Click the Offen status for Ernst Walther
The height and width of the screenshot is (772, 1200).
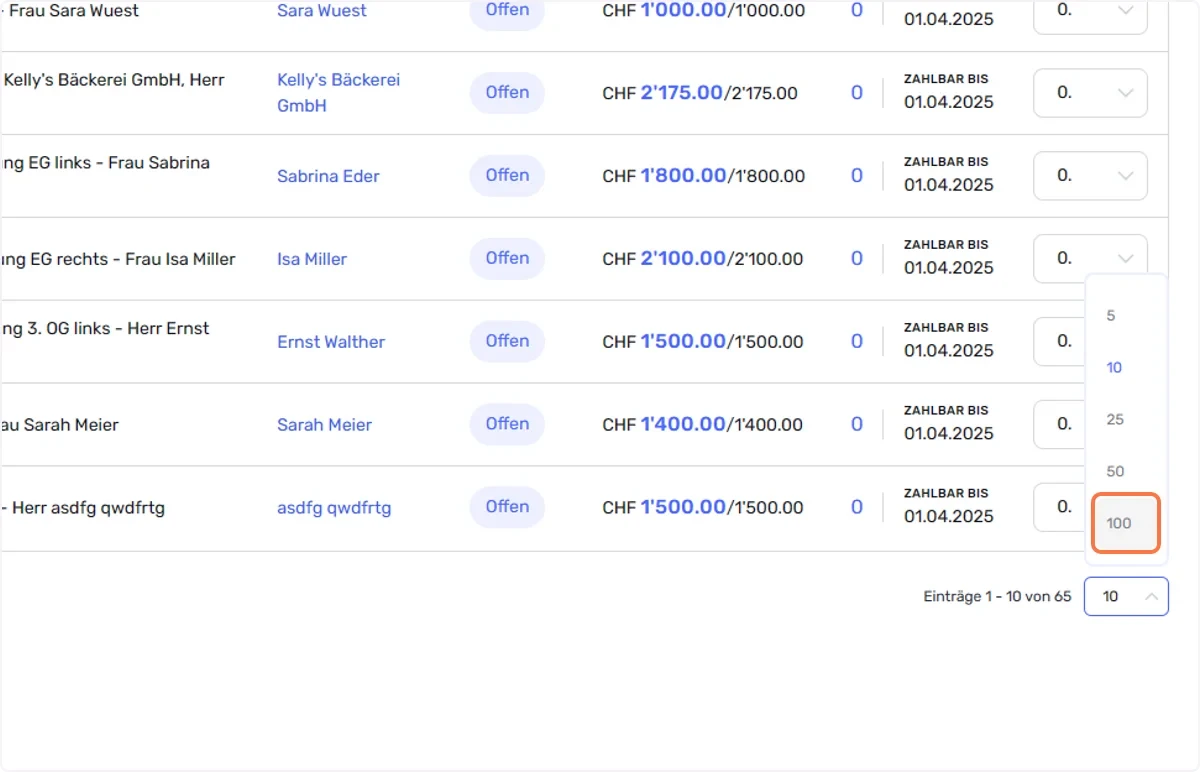[507, 341]
